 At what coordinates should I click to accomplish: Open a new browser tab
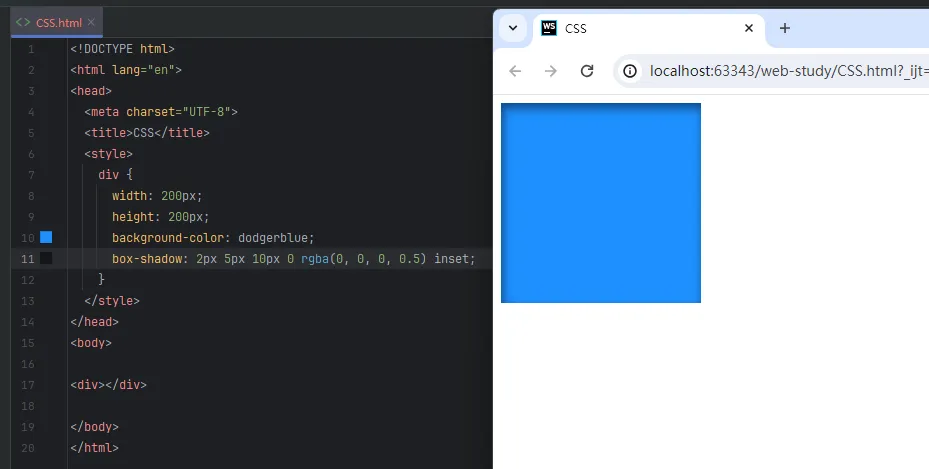[785, 28]
